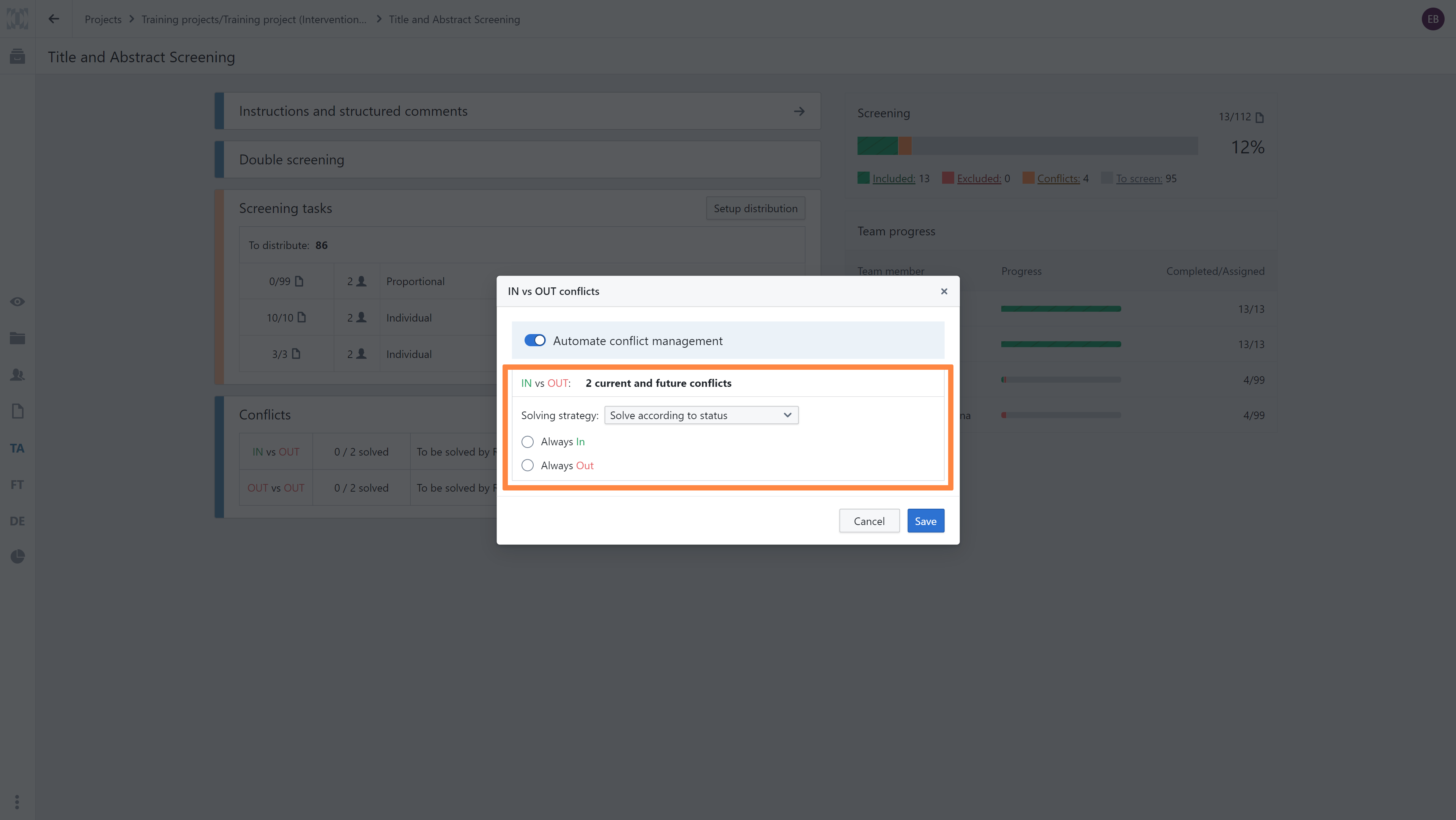
Task: Select the Always In radio option
Action: (527, 442)
